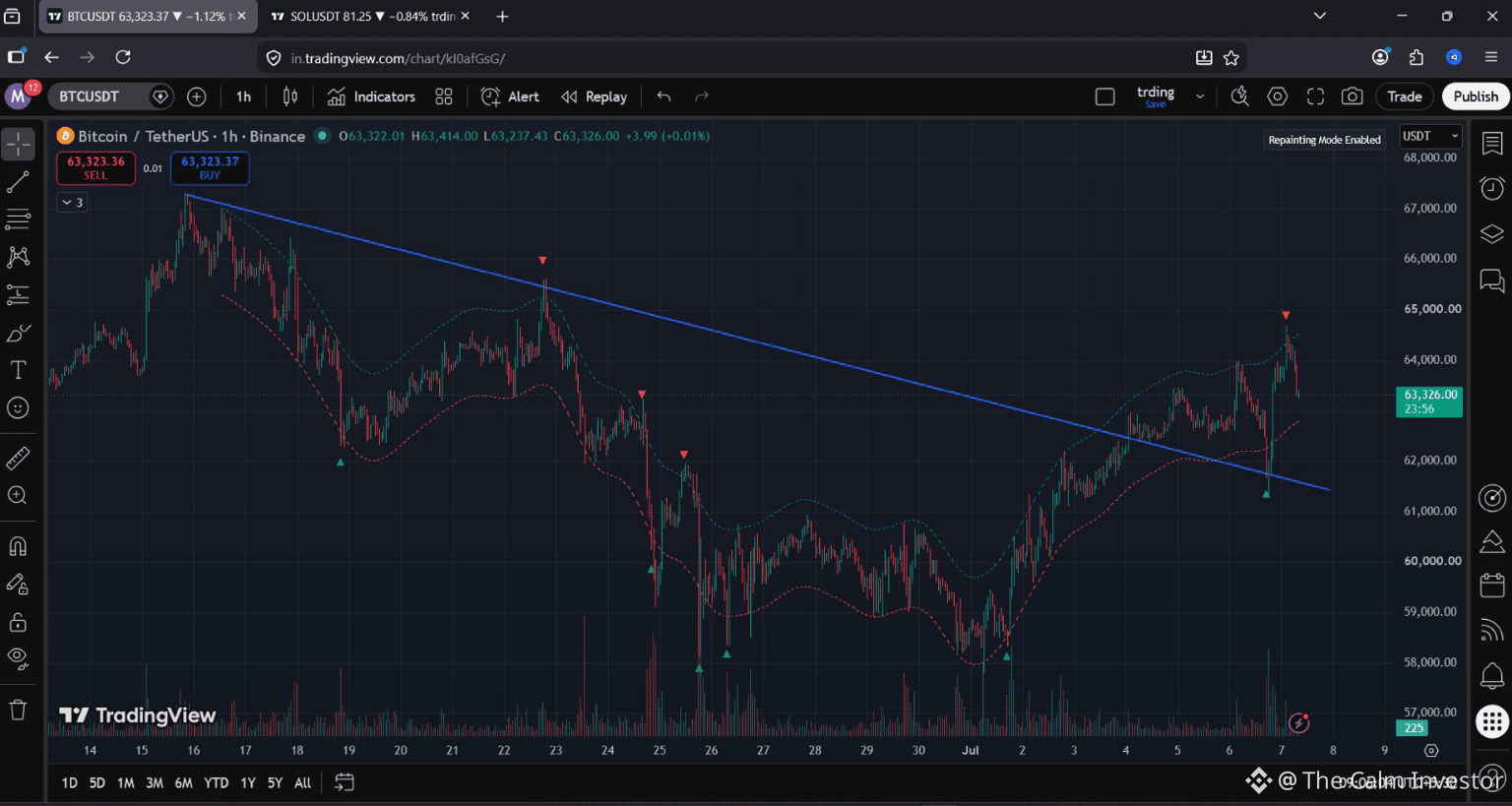Redo the last chart action
This screenshot has width=1512, height=806.
(x=702, y=96)
